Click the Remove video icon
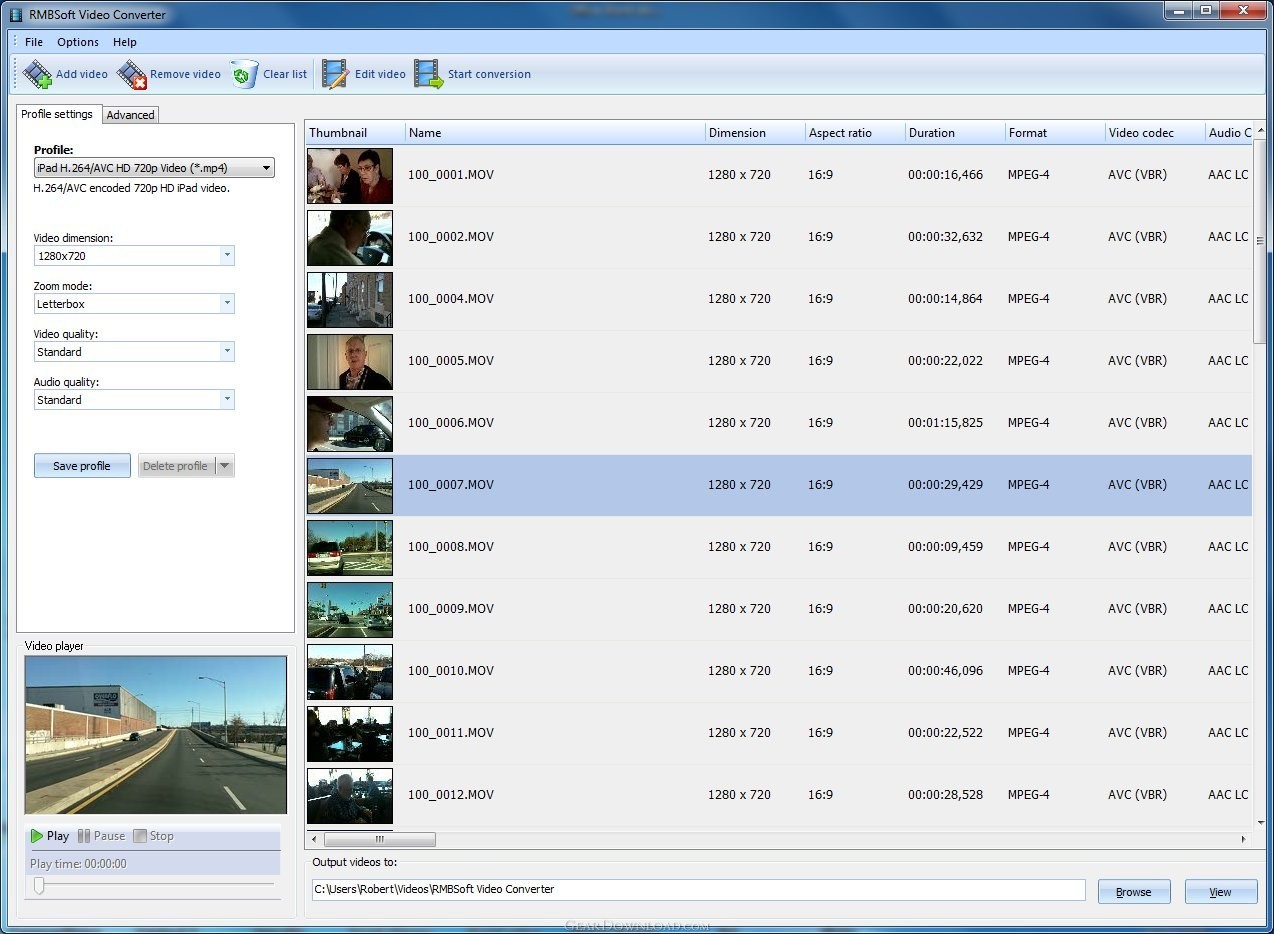The width and height of the screenshot is (1274, 934). 132,74
